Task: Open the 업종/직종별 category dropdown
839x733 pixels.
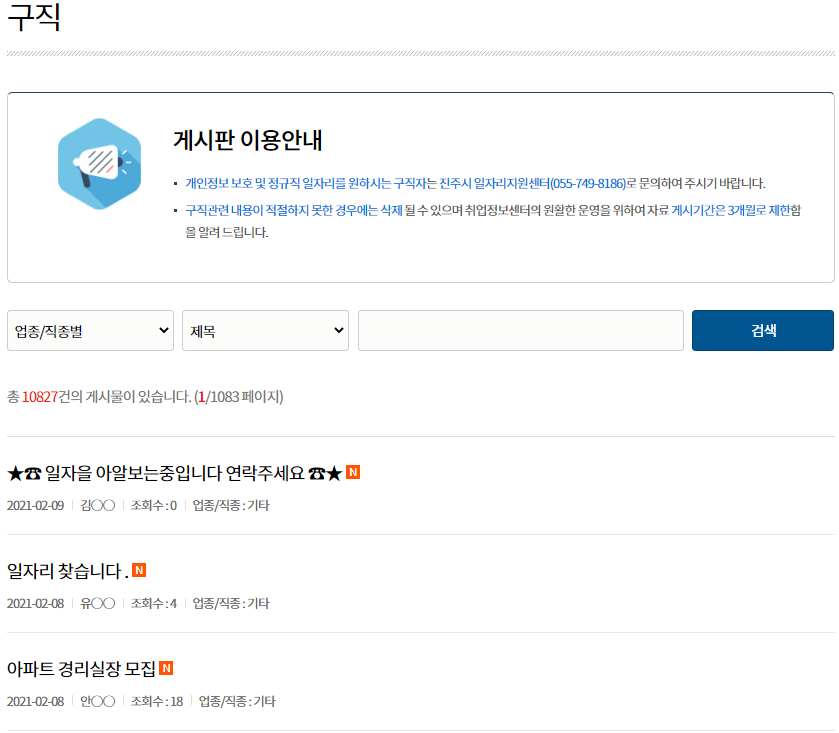Action: [90, 330]
